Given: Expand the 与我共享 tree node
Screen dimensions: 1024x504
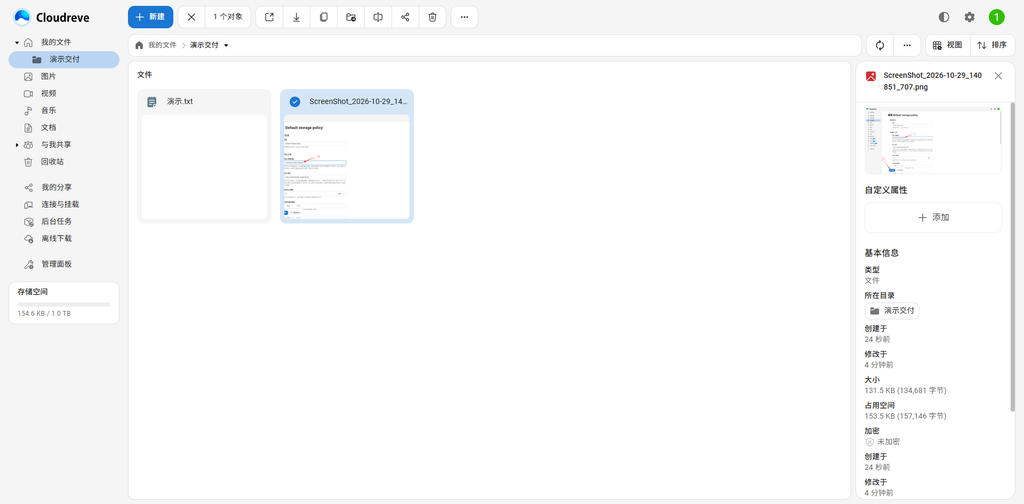Looking at the screenshot, I should point(17,144).
